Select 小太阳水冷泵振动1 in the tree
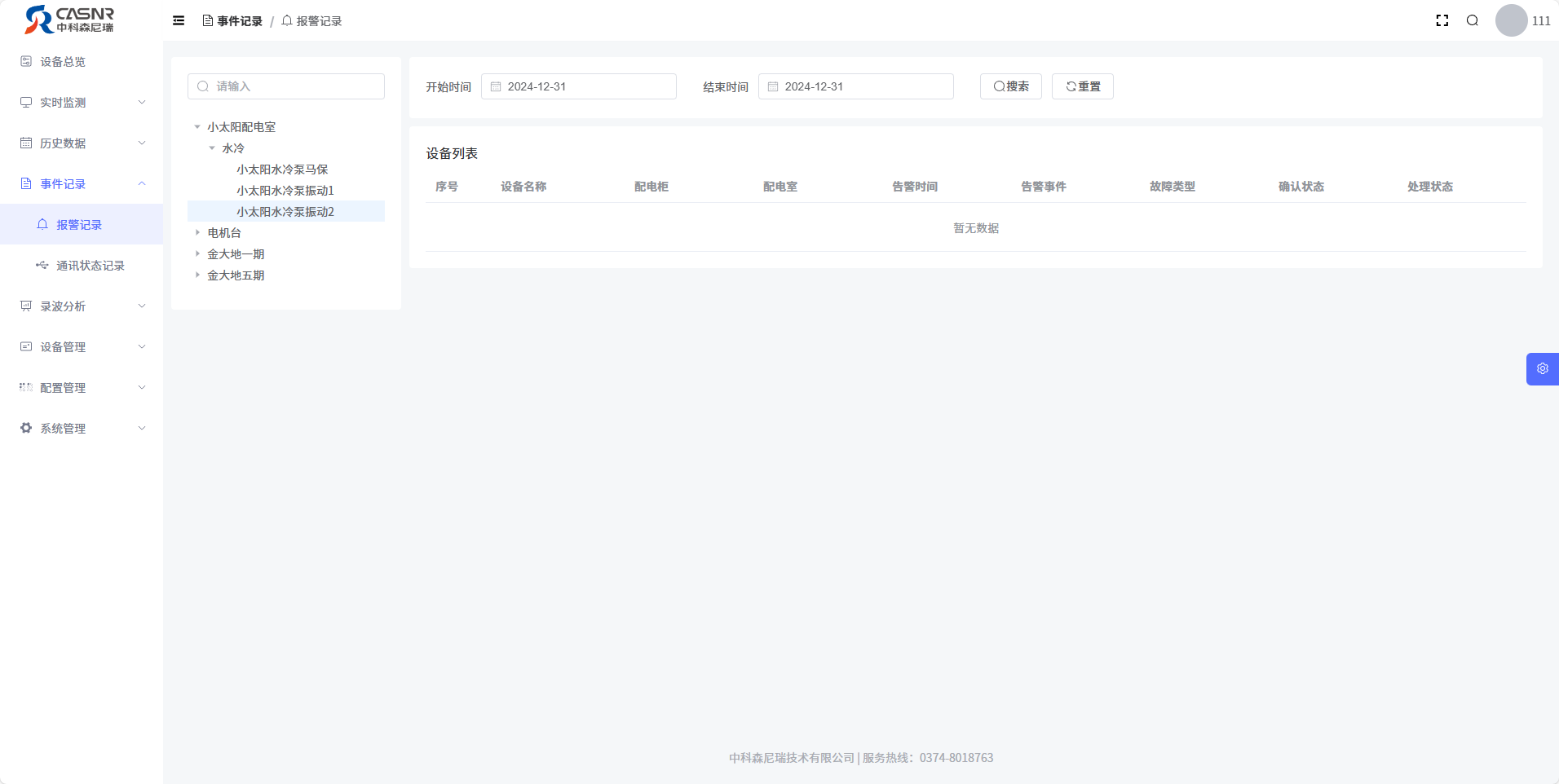The image size is (1559, 784). click(285, 190)
